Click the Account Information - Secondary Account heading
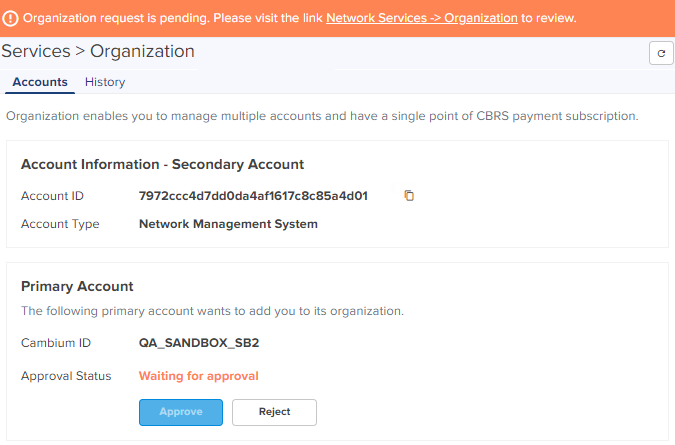Viewport: 675px width, 445px height. pos(162,164)
